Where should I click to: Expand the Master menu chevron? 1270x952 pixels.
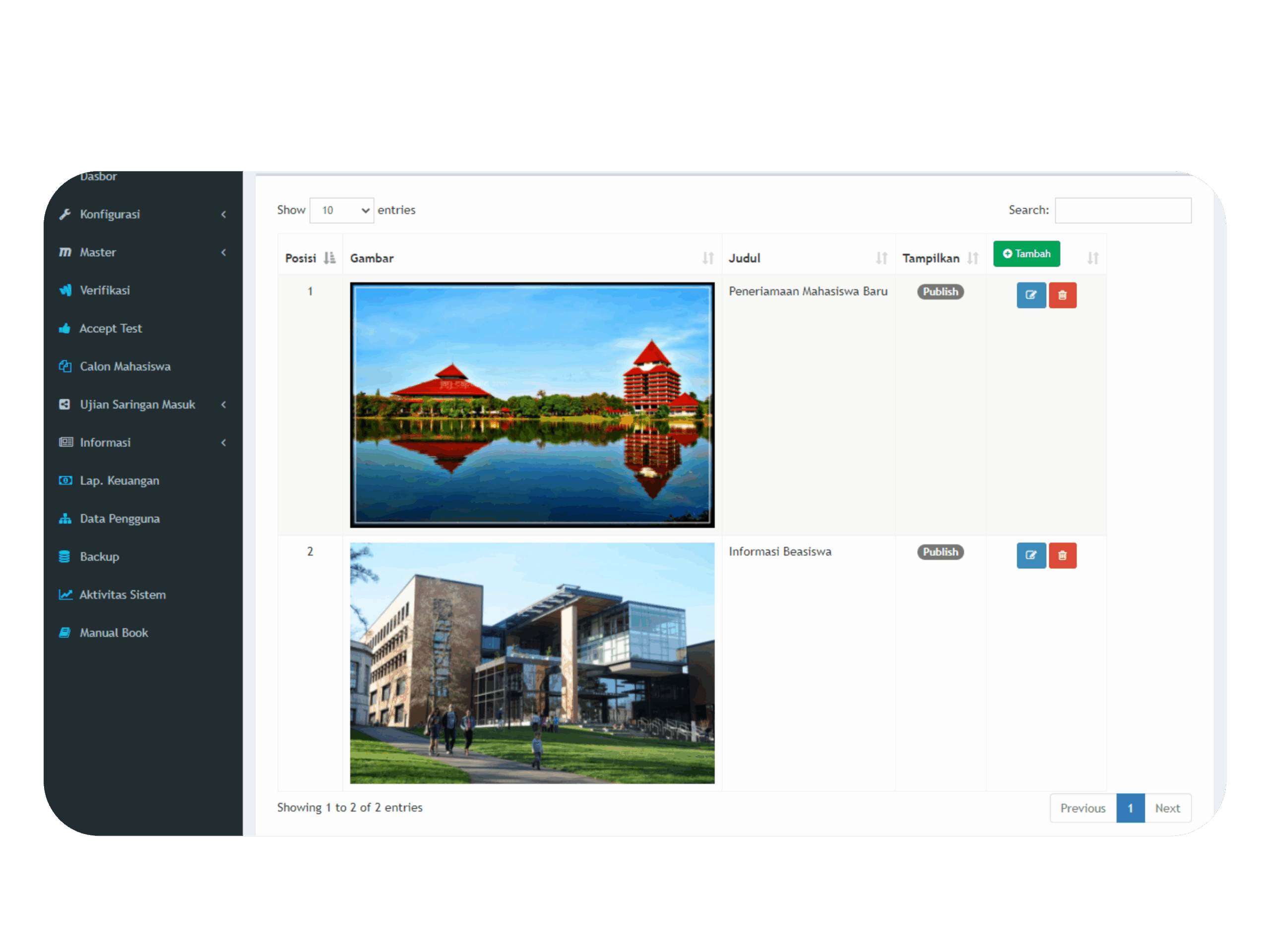(x=223, y=252)
